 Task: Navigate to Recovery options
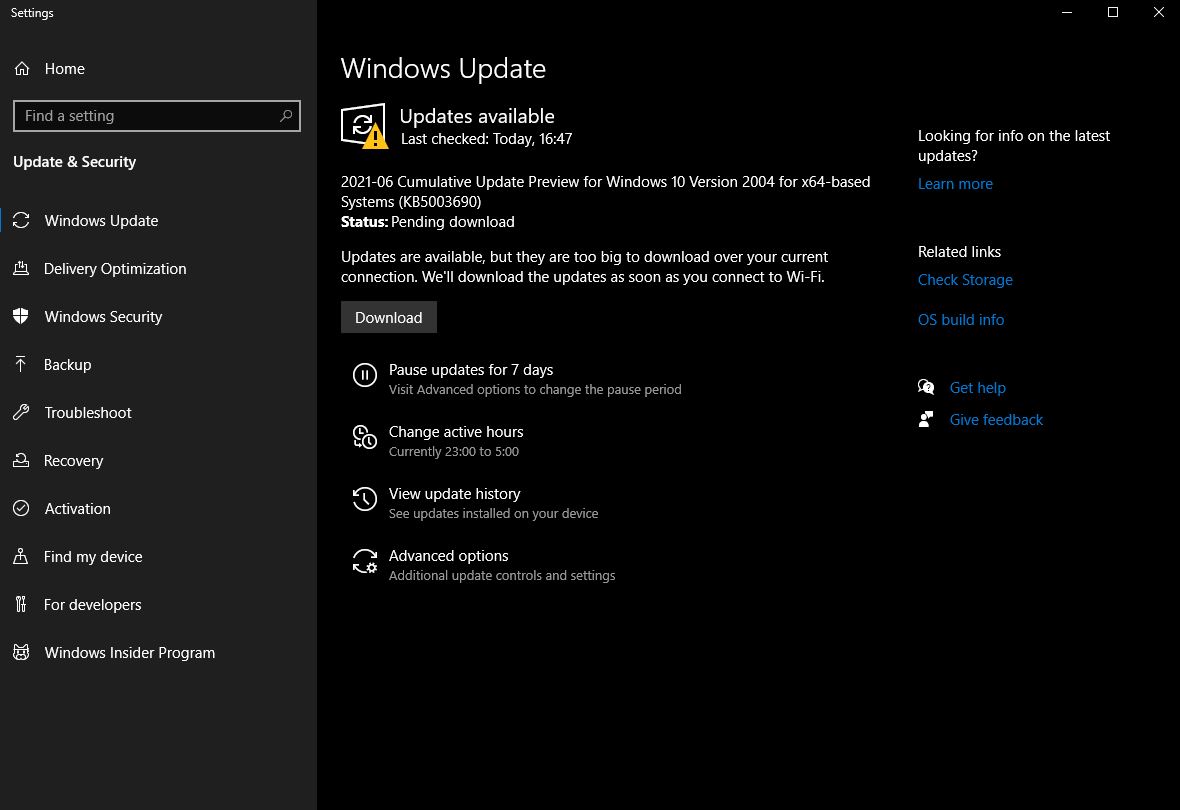[73, 461]
